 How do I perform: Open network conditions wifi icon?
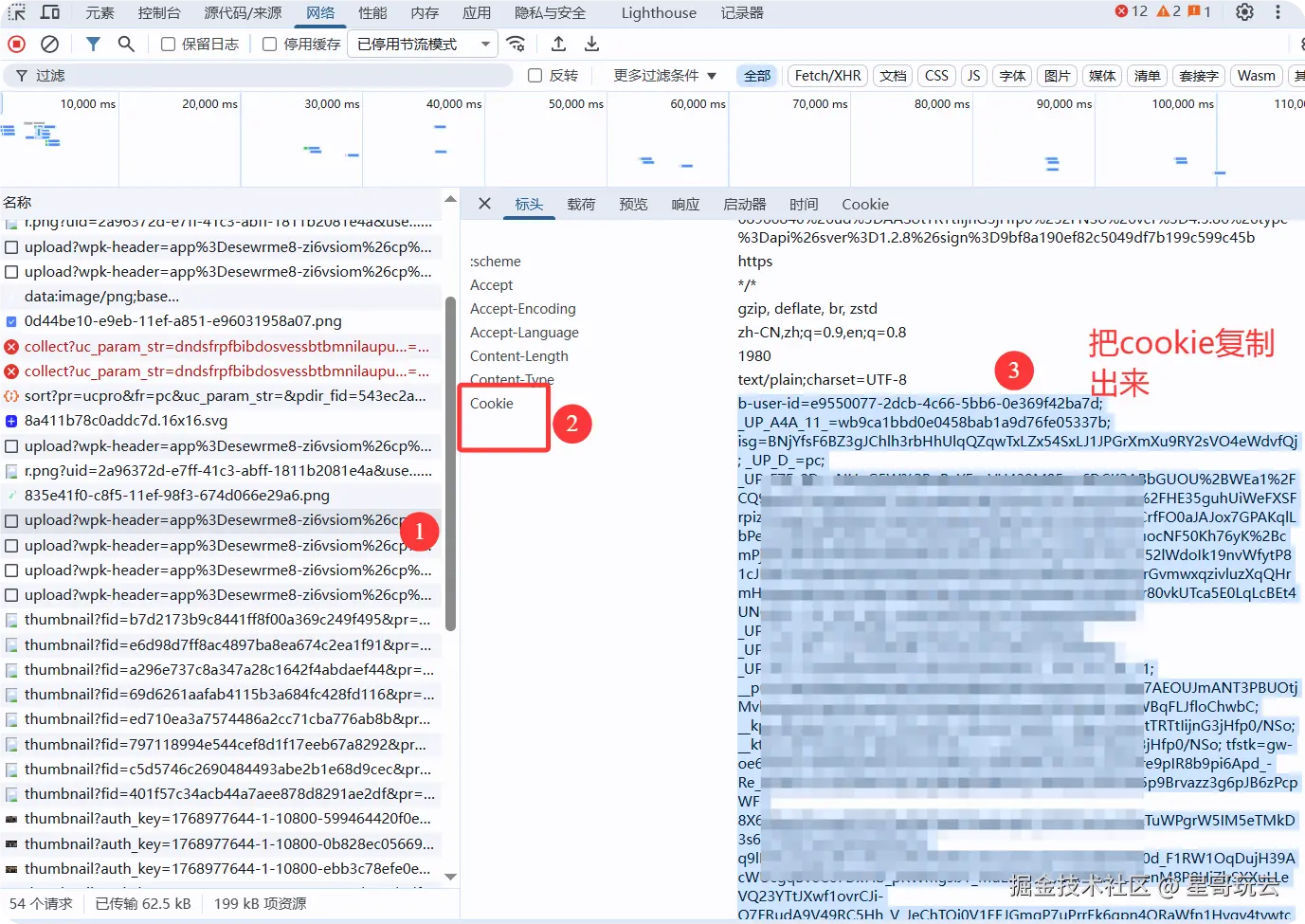click(x=516, y=44)
